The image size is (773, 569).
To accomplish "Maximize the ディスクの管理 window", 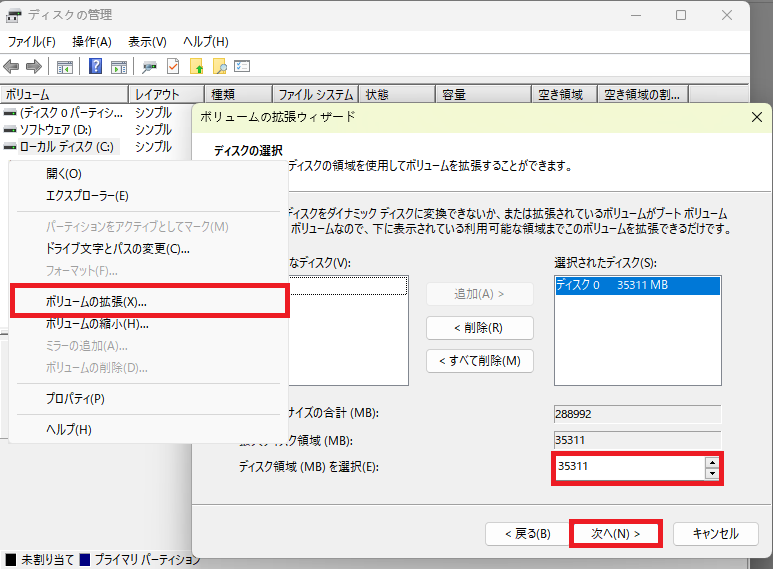I will click(x=681, y=15).
